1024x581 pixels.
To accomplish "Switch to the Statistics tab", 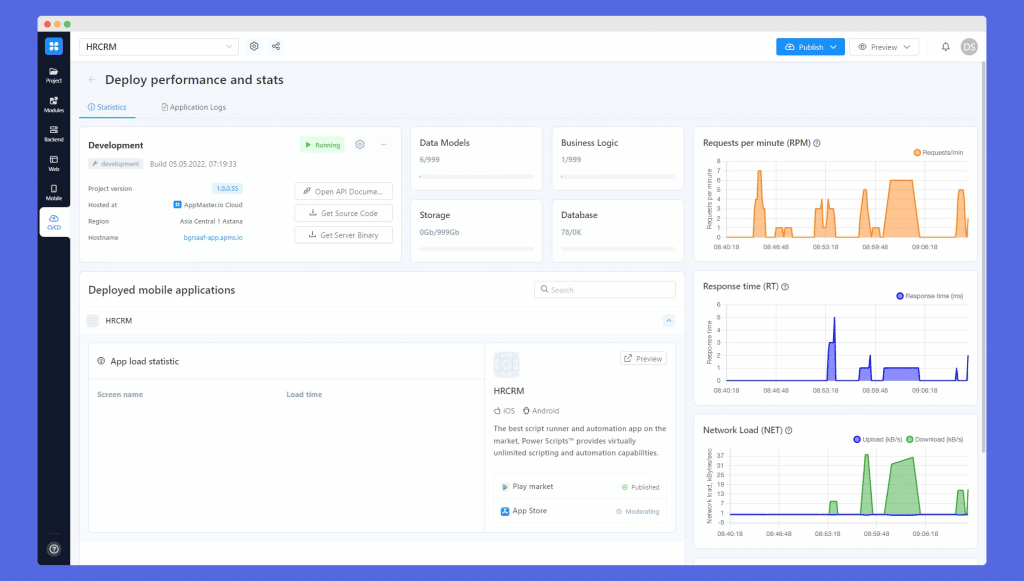I will [107, 107].
